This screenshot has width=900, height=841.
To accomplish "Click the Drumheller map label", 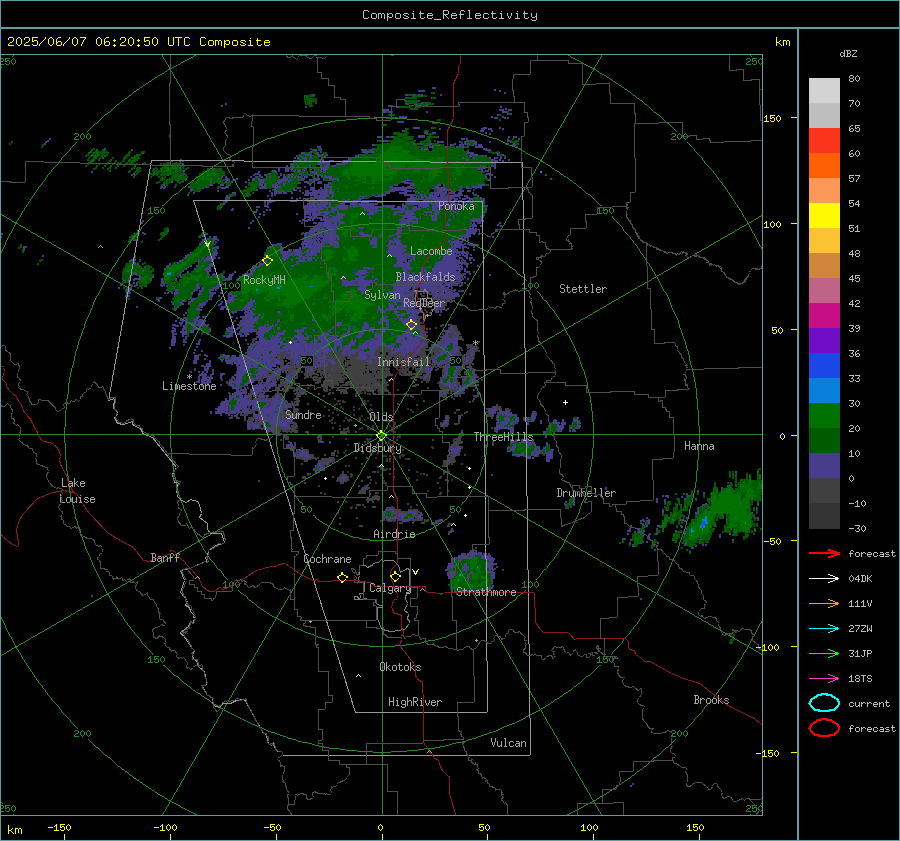I will pos(586,493).
